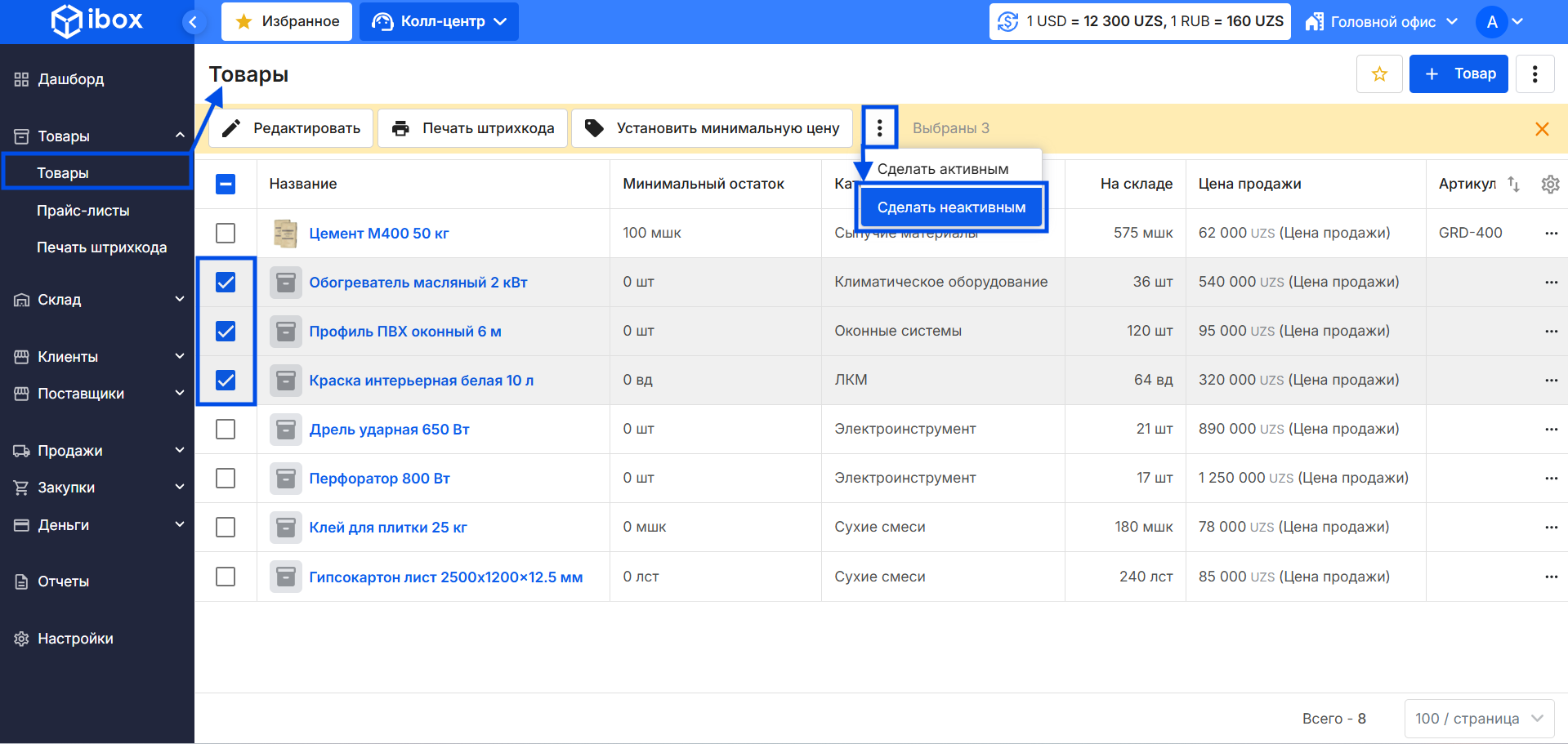Collapse the sidebar with the arrow icon
This screenshot has width=1568, height=744.
pos(193,22)
